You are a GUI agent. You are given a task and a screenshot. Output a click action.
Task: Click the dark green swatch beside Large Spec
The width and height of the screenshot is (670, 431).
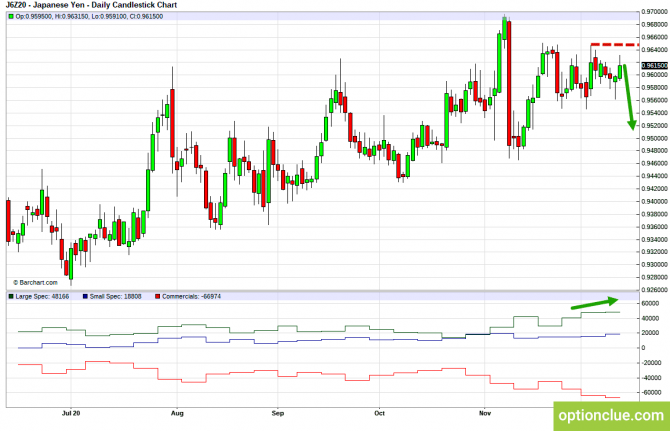click(x=11, y=296)
